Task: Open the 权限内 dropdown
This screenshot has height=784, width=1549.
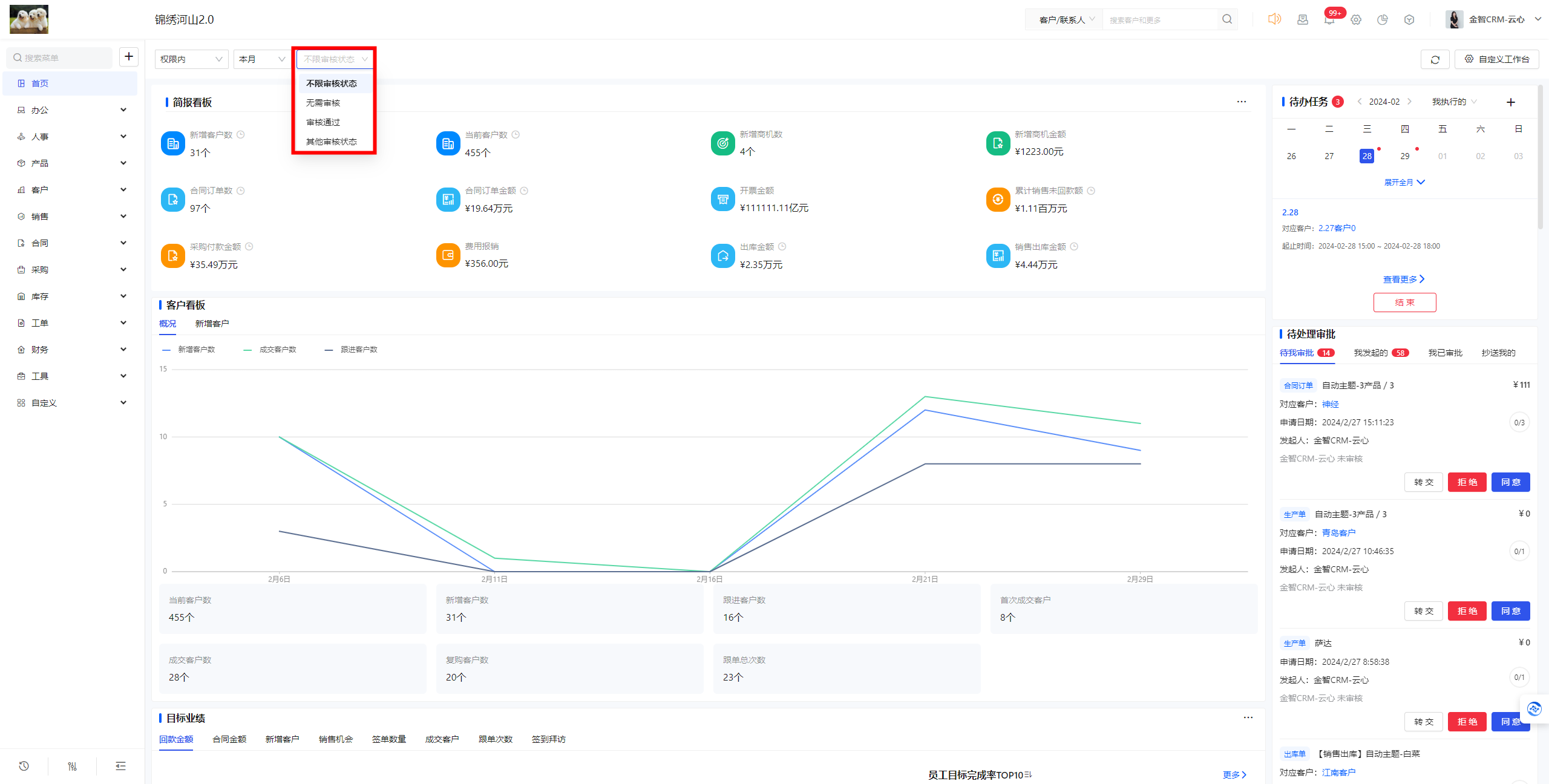Action: [x=192, y=59]
